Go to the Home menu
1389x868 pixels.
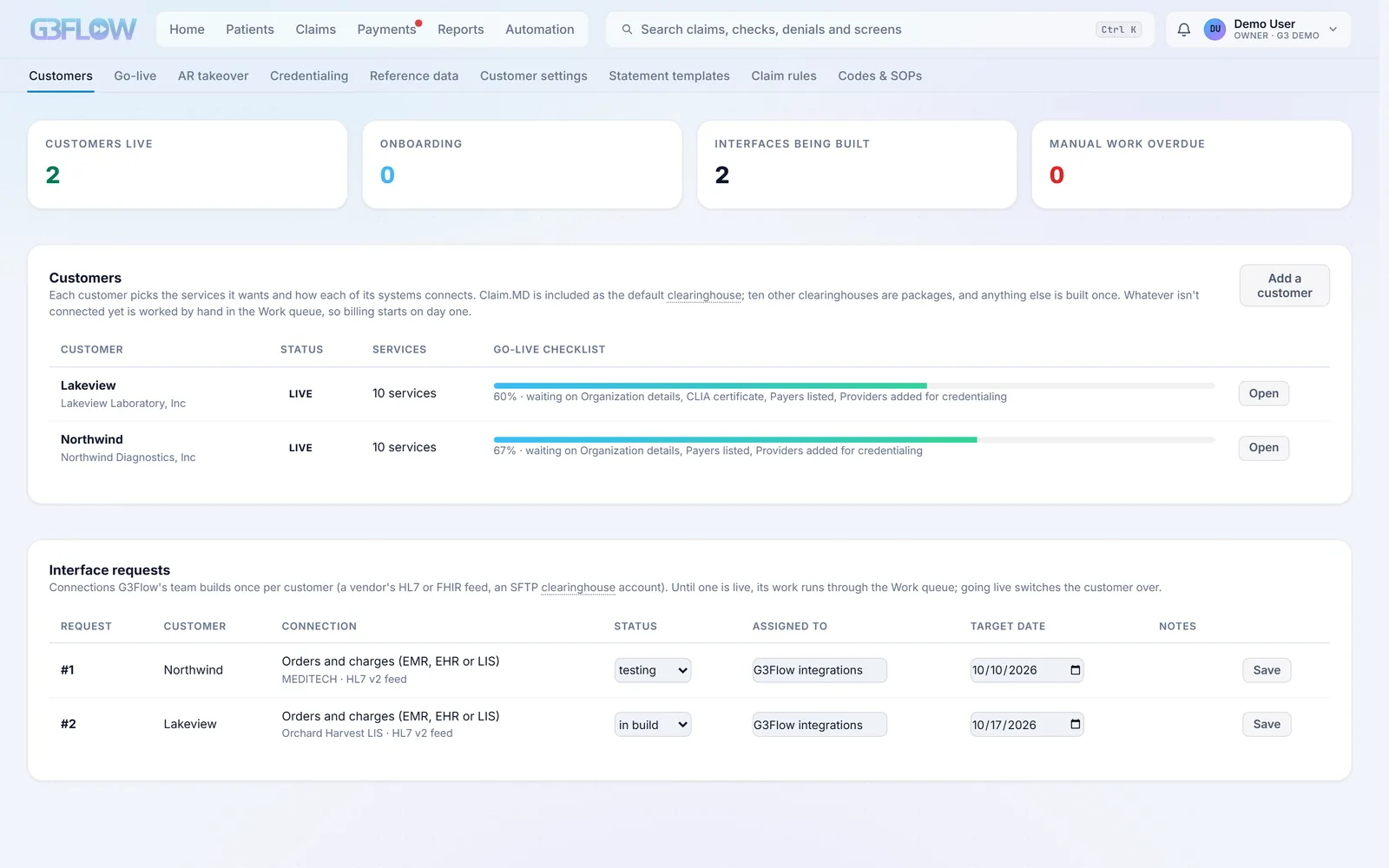tap(187, 30)
